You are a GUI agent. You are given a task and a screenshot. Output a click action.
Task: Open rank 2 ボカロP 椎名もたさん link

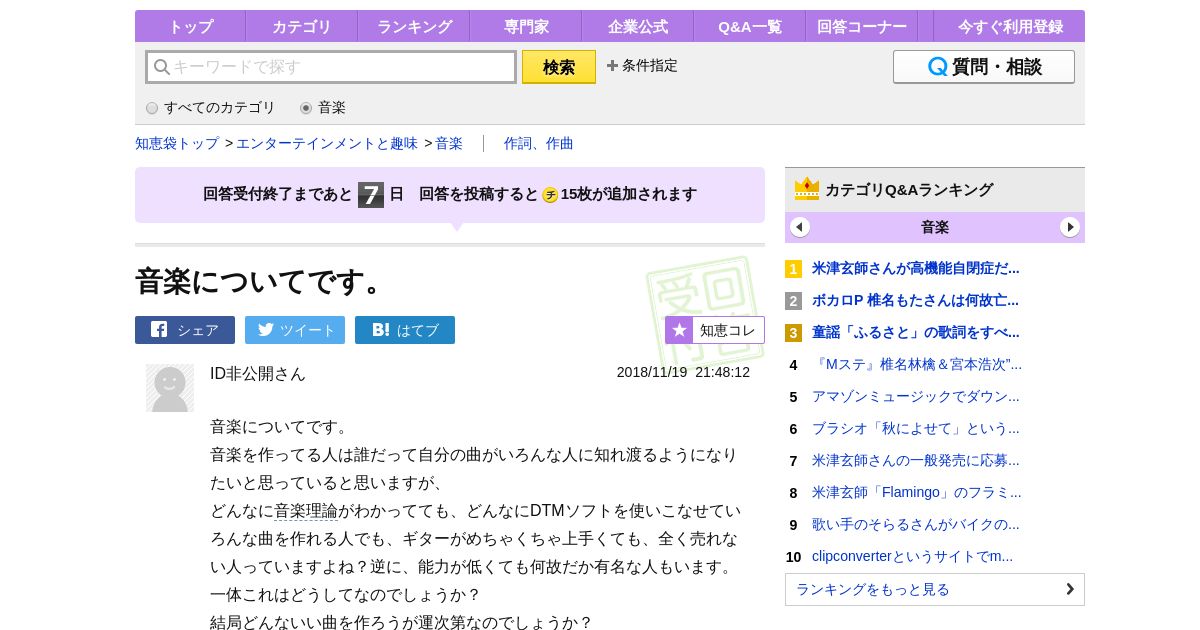(915, 300)
